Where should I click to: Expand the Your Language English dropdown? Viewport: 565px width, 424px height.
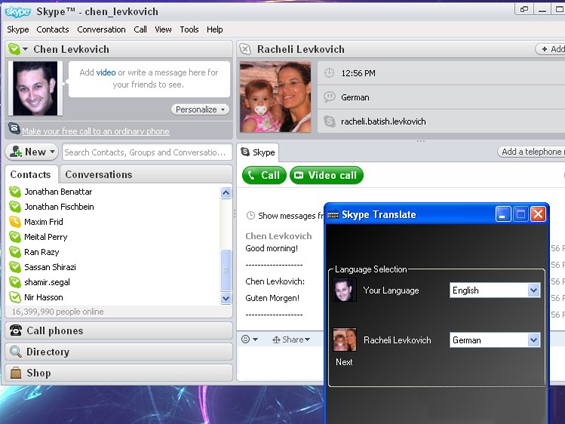(534, 290)
